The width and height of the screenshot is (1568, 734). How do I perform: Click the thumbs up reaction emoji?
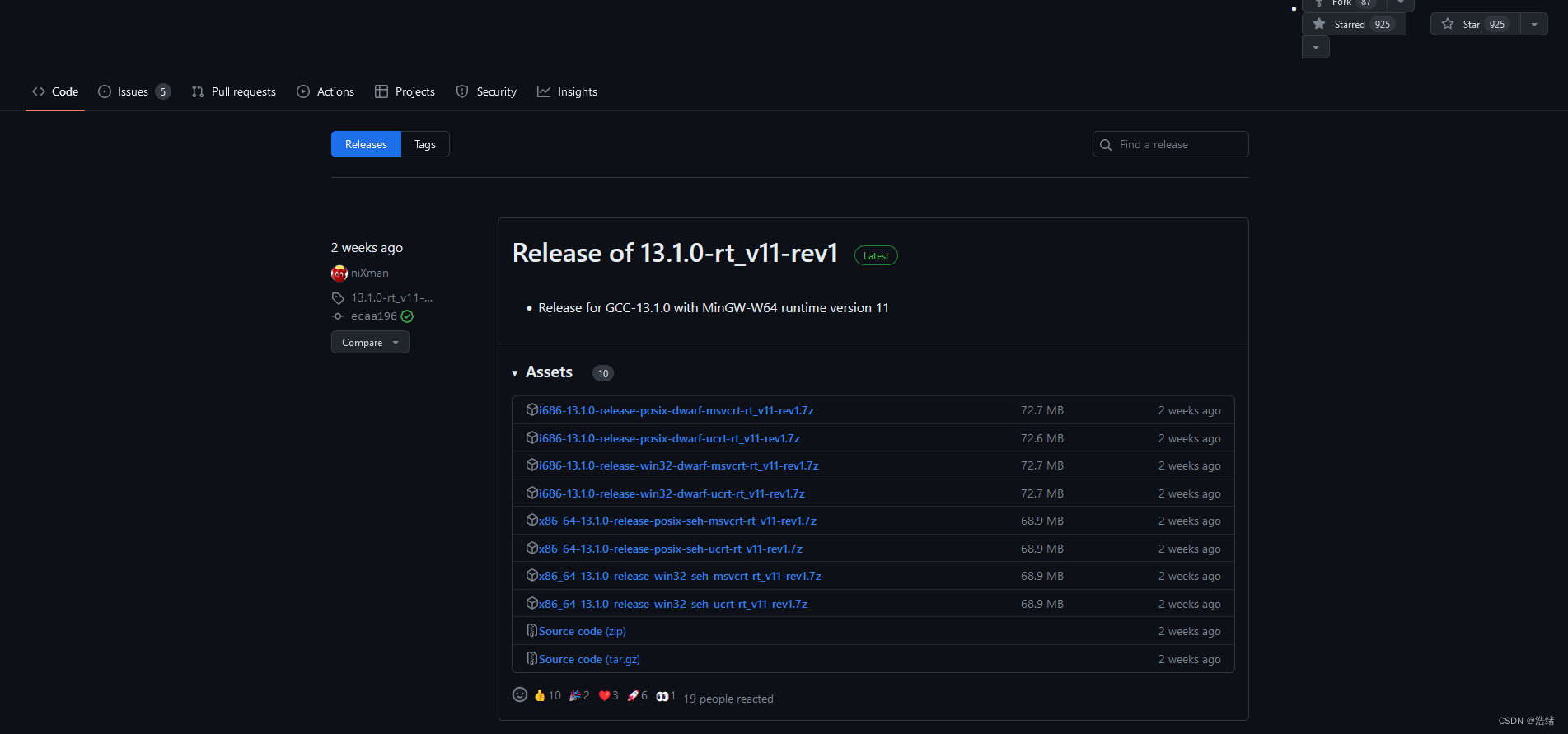coord(540,696)
